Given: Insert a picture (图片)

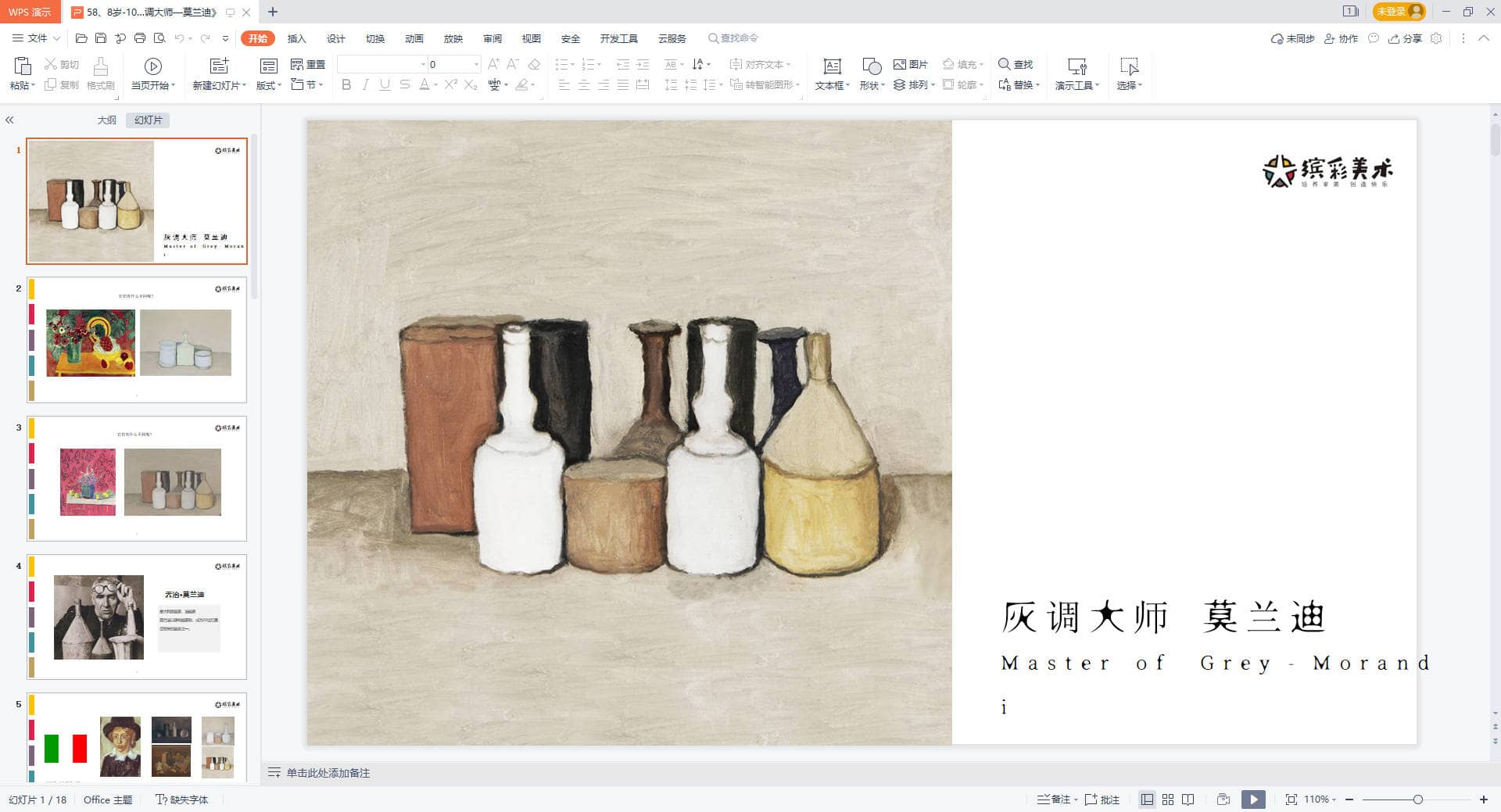Looking at the screenshot, I should click(911, 64).
